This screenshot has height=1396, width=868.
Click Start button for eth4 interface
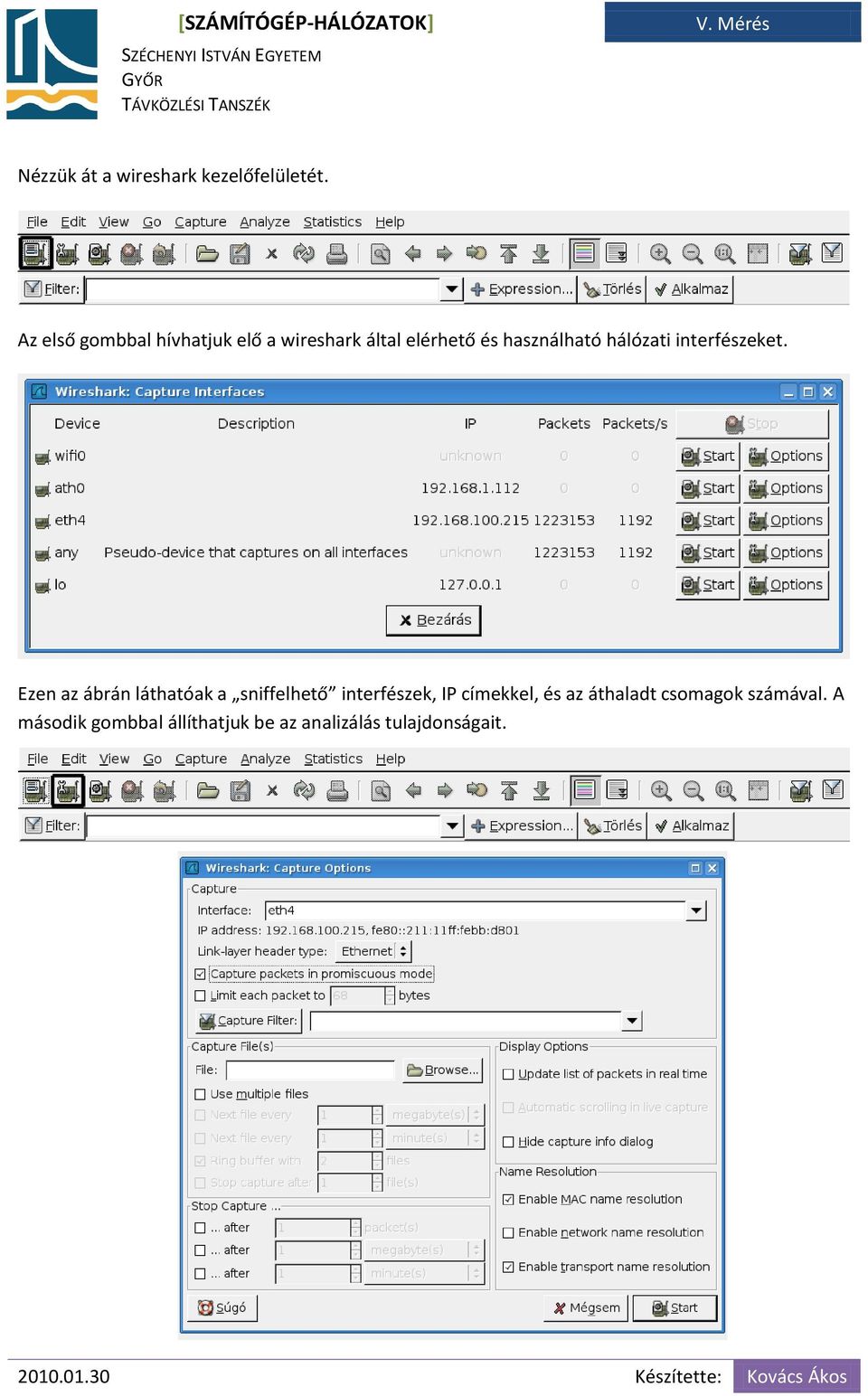[708, 521]
